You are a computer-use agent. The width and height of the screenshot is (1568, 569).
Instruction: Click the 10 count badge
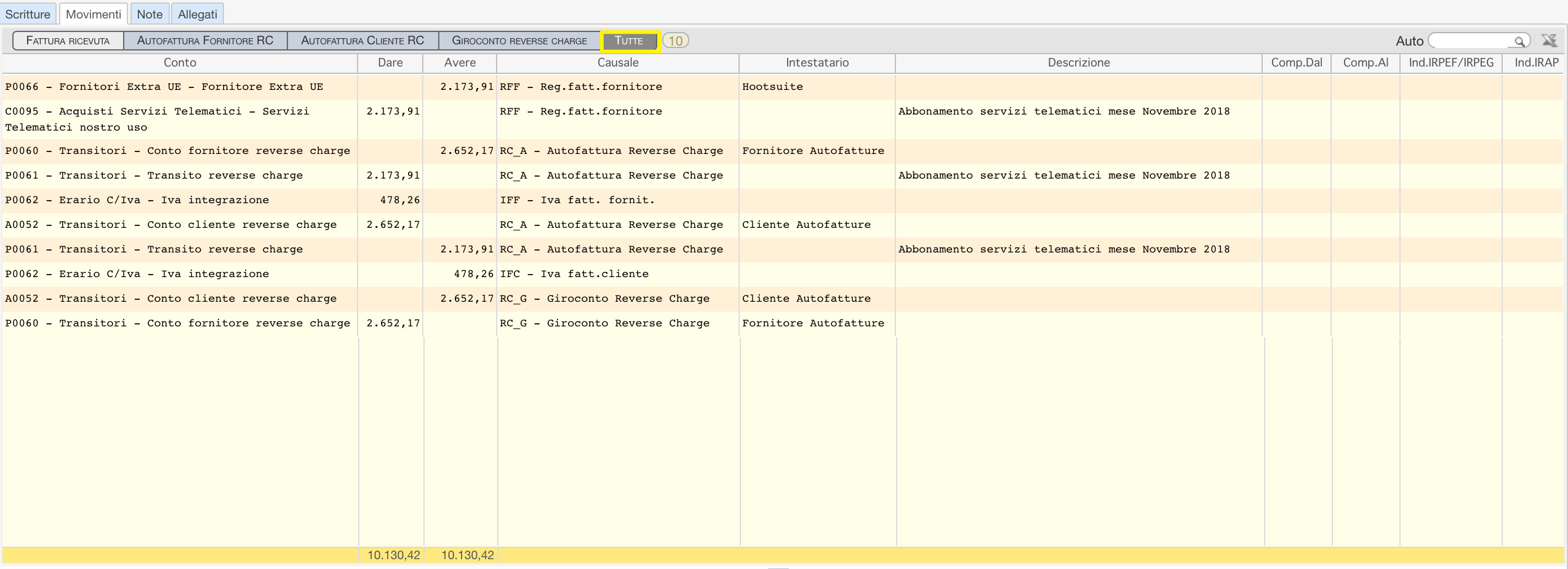(x=676, y=41)
